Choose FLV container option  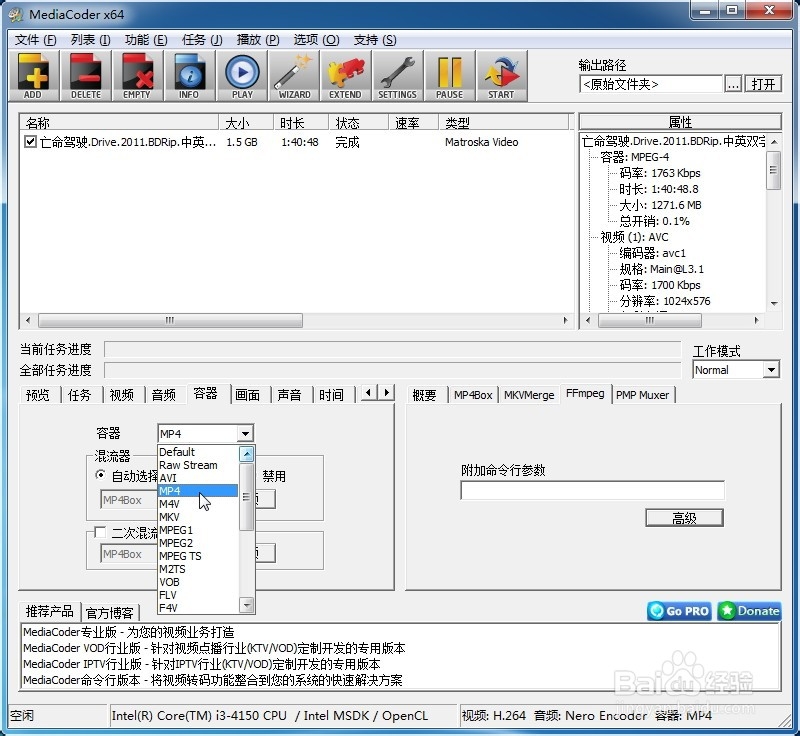pos(198,595)
